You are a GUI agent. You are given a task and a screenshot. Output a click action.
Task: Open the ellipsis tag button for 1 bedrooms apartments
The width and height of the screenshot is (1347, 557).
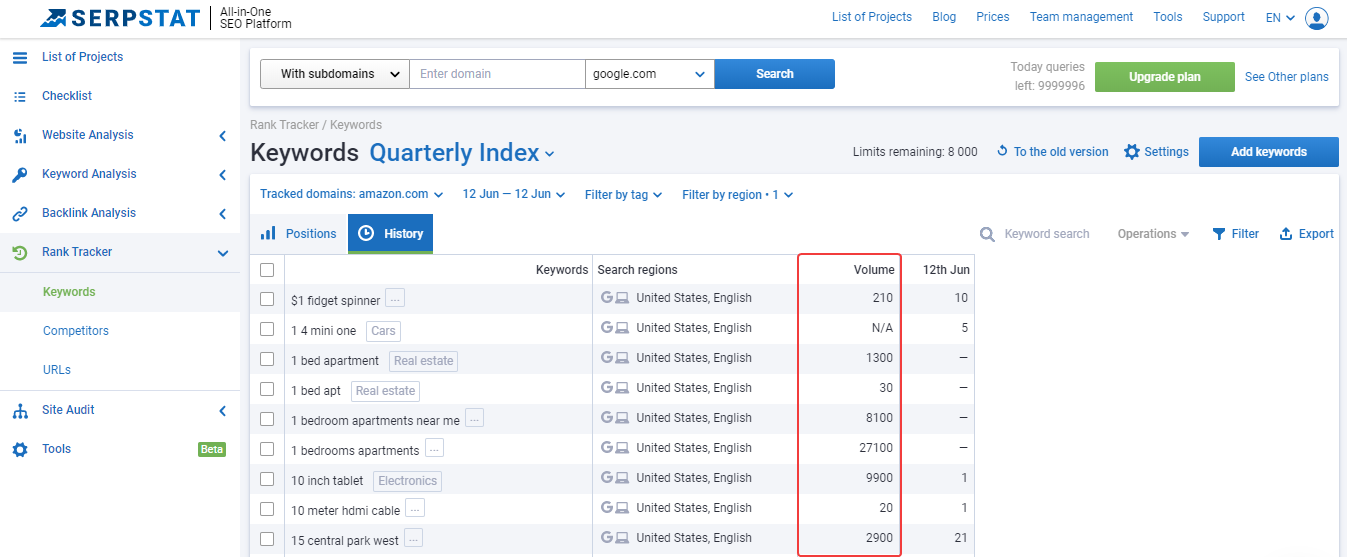[x=434, y=448]
